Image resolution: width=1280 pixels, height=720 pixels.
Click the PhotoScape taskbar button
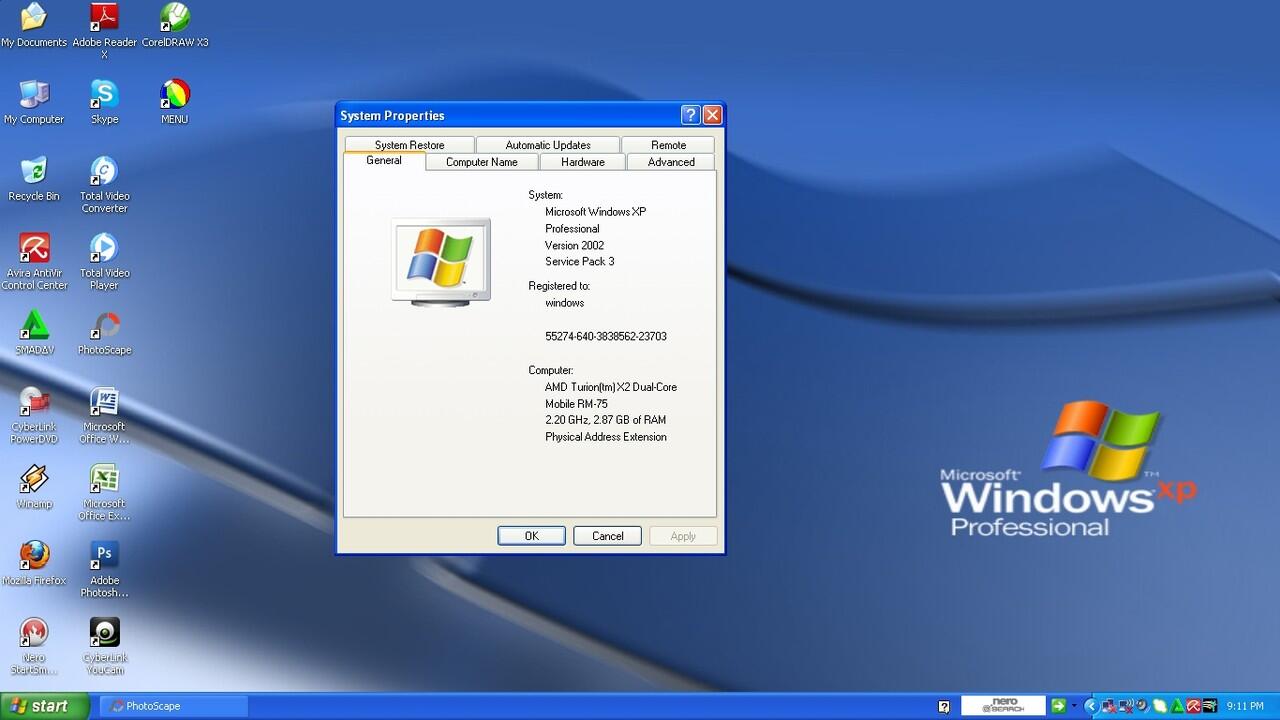[x=175, y=706]
